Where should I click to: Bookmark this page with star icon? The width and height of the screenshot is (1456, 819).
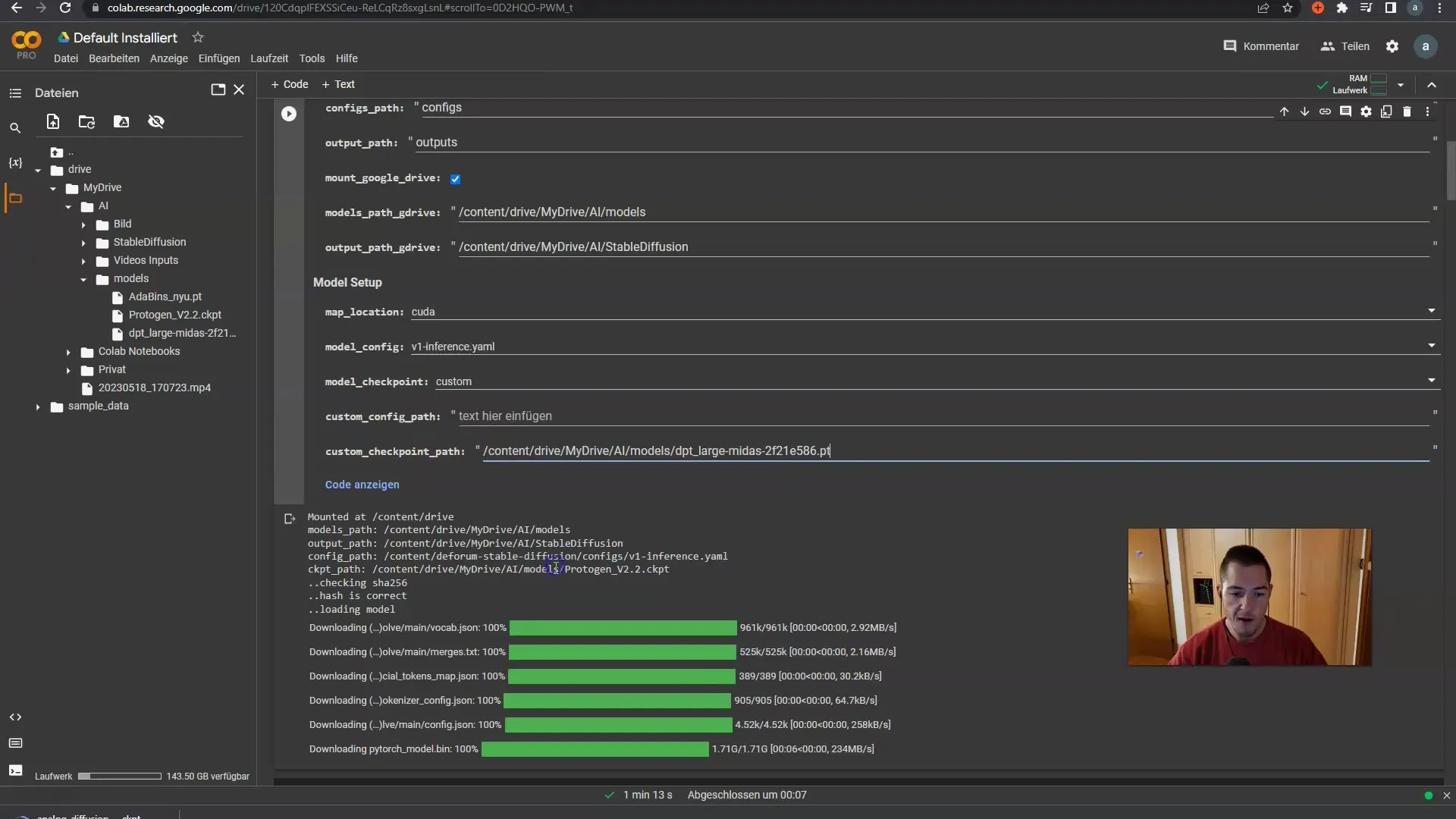[1288, 8]
